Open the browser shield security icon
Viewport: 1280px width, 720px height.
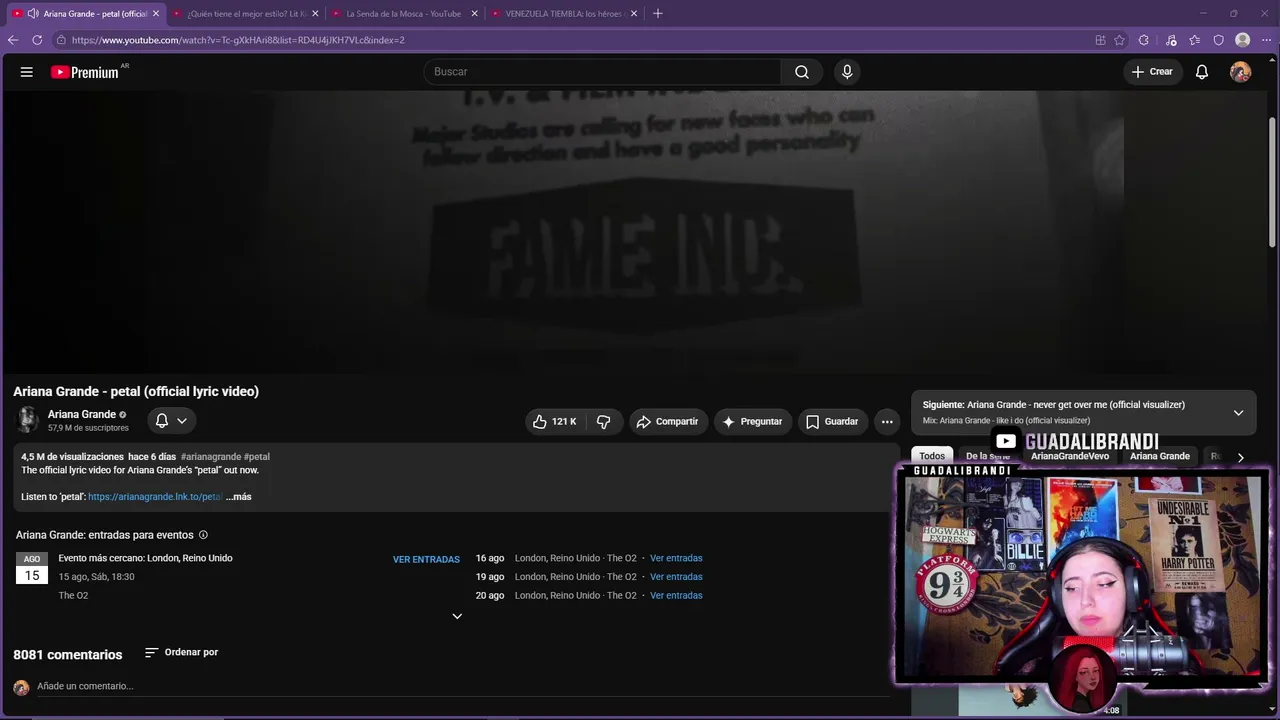click(1218, 40)
